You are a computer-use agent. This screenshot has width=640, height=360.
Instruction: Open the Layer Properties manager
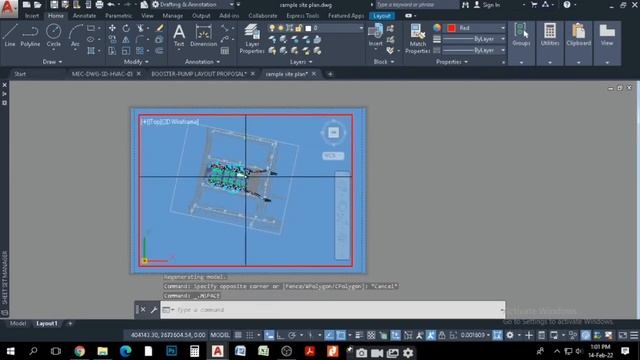point(252,38)
